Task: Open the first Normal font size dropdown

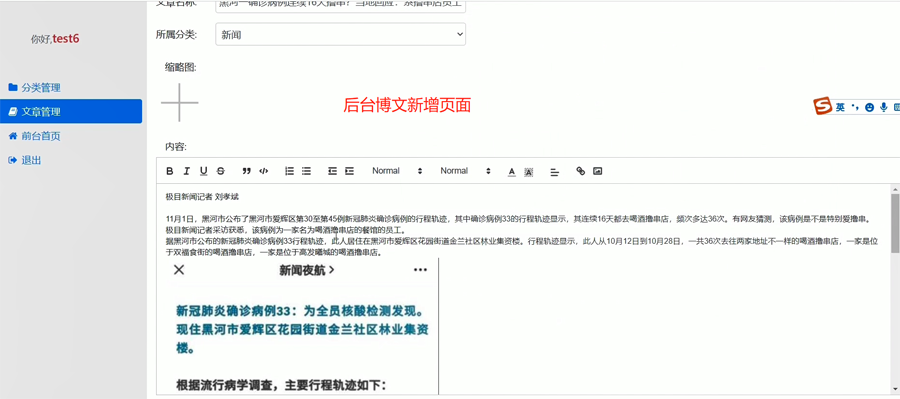Action: coord(397,171)
